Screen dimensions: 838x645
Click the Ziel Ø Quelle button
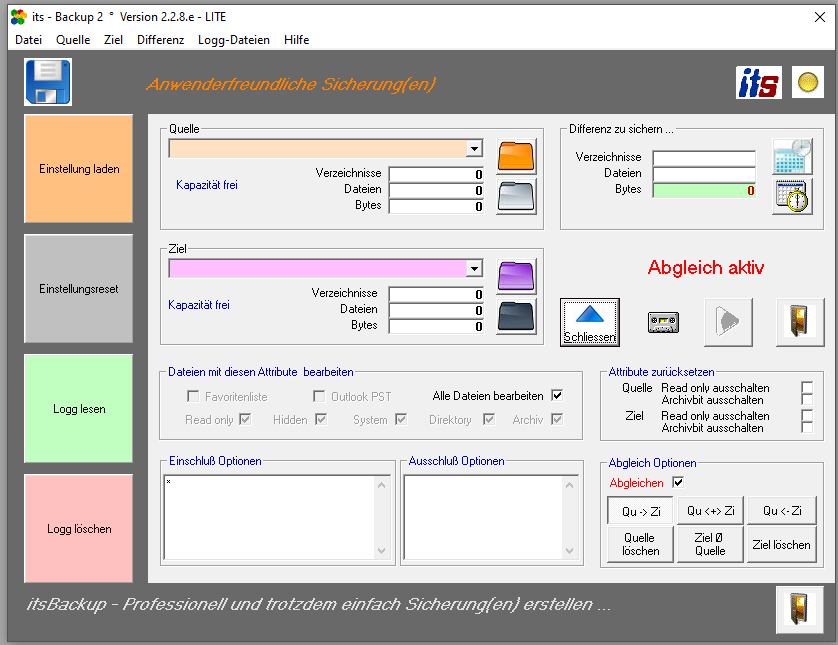710,544
